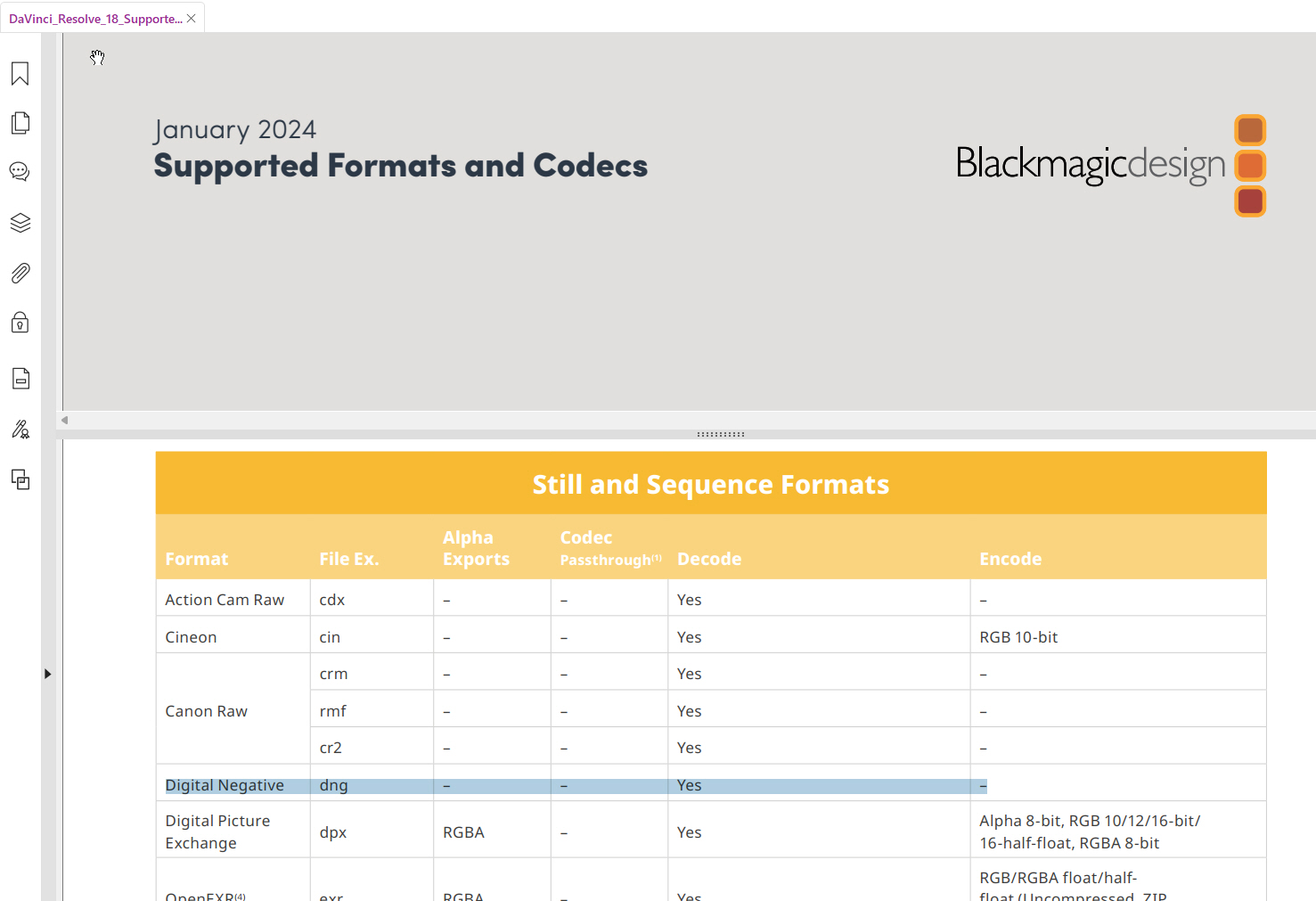The image size is (1316, 901).
Task: Click the "Alpha 8-bit, RGB 10/12/16-bit/" encode text
Action: coord(1090,821)
